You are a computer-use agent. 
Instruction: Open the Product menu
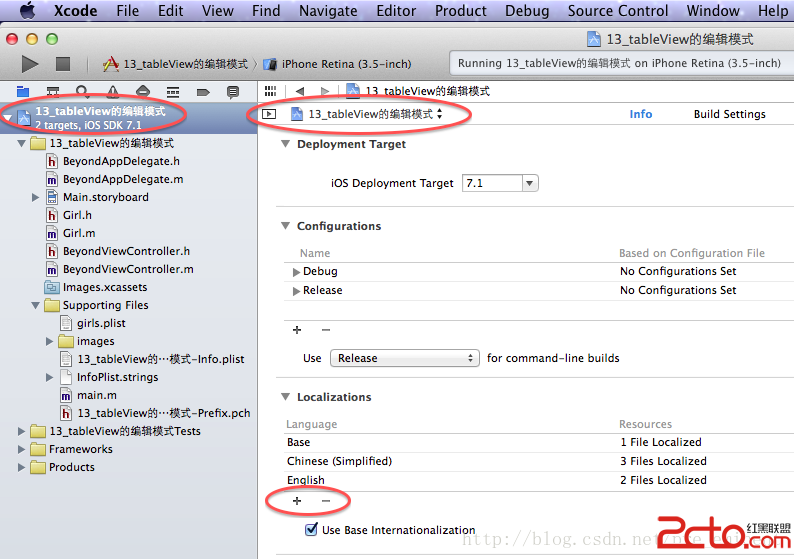click(461, 10)
